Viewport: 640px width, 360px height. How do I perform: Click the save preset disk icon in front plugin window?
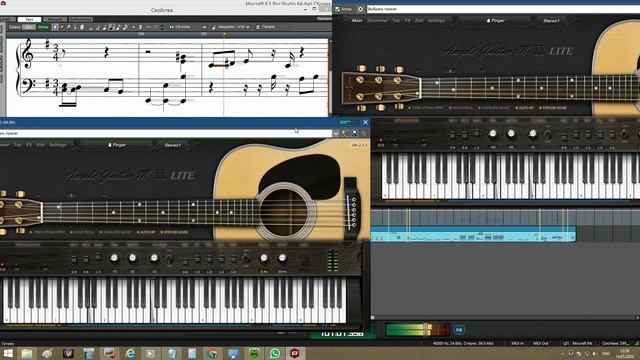354,133
